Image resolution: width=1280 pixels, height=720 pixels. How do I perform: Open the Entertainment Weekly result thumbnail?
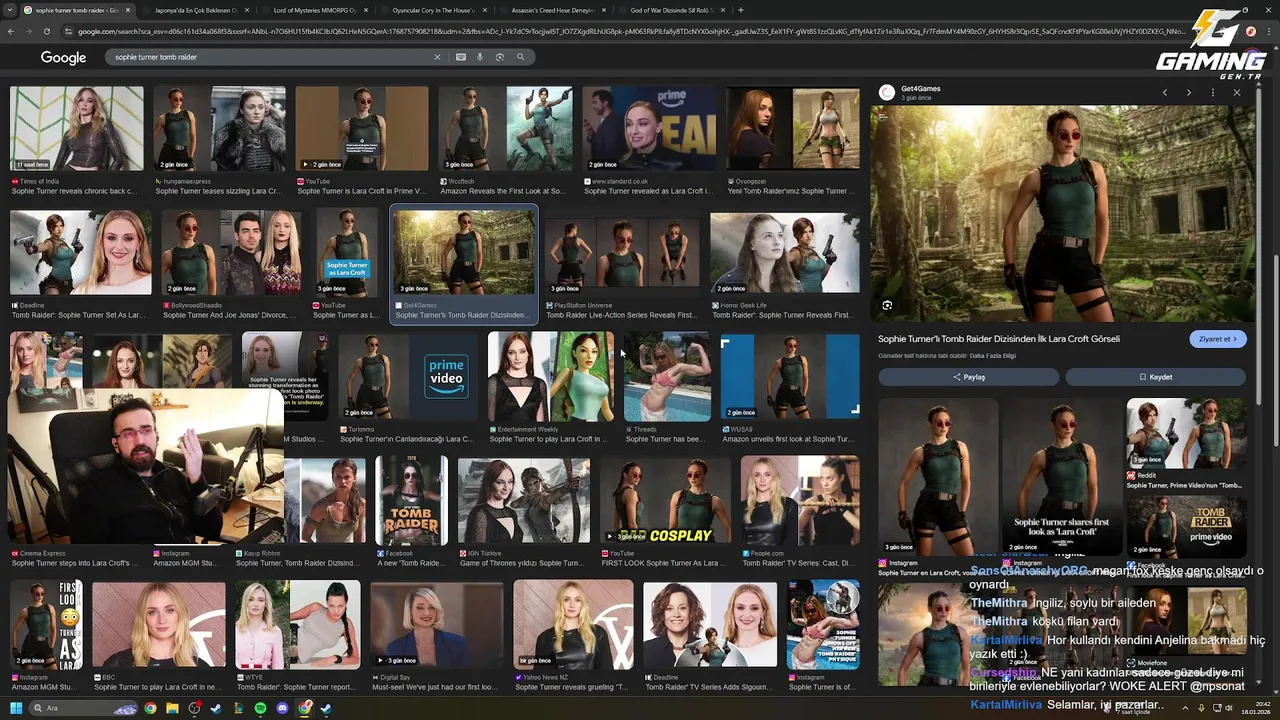(550, 377)
